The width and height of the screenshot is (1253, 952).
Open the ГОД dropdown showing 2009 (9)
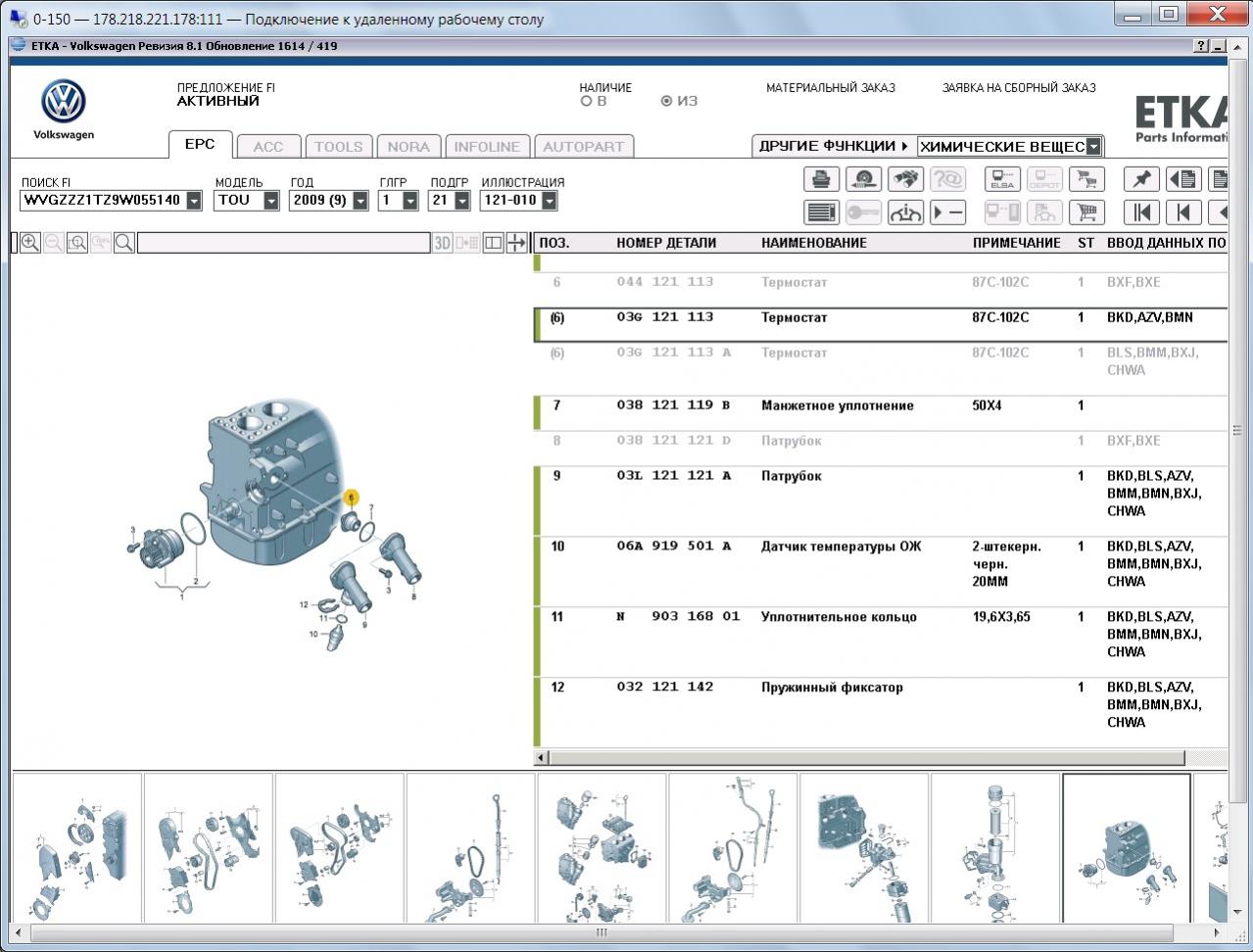point(361,201)
